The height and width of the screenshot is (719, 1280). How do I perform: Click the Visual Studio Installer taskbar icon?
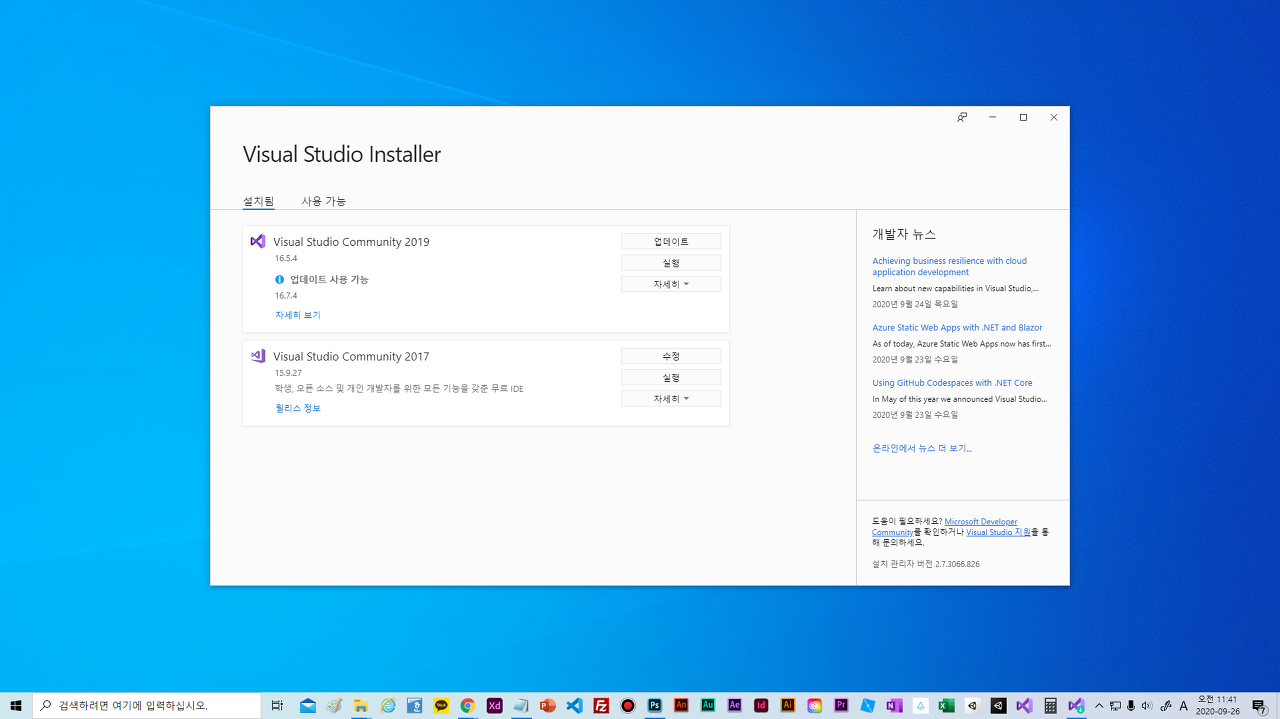tap(1076, 705)
